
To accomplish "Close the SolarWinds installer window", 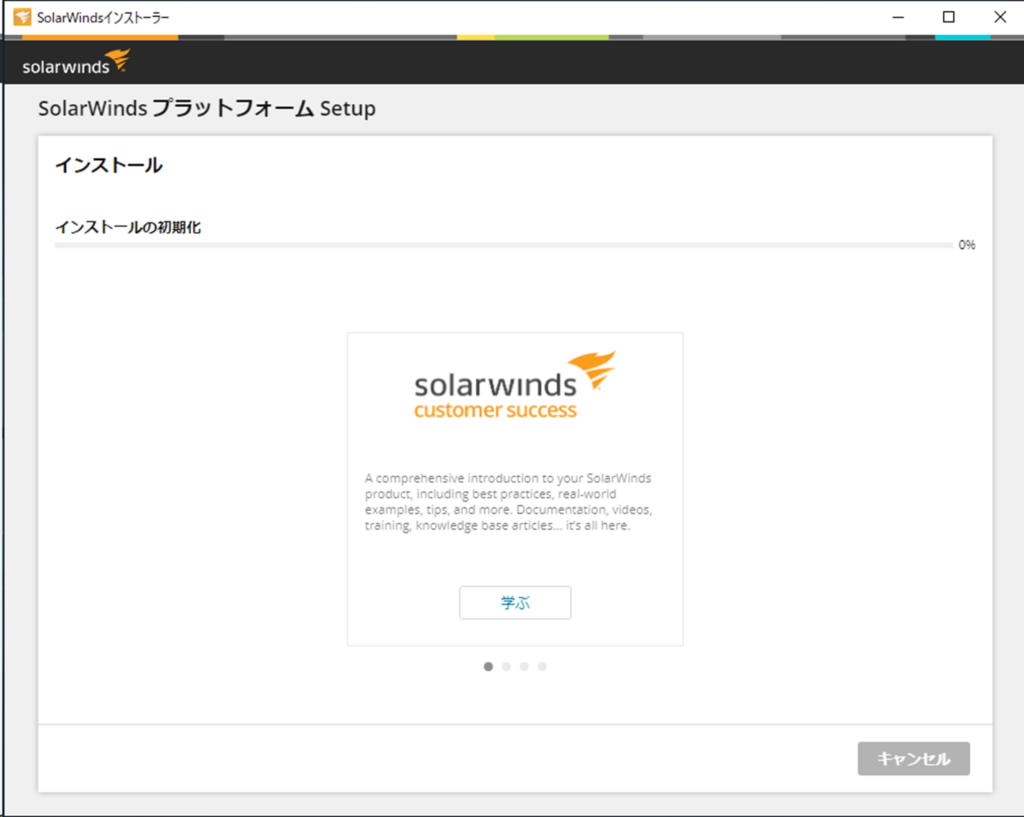I will click(x=1000, y=17).
